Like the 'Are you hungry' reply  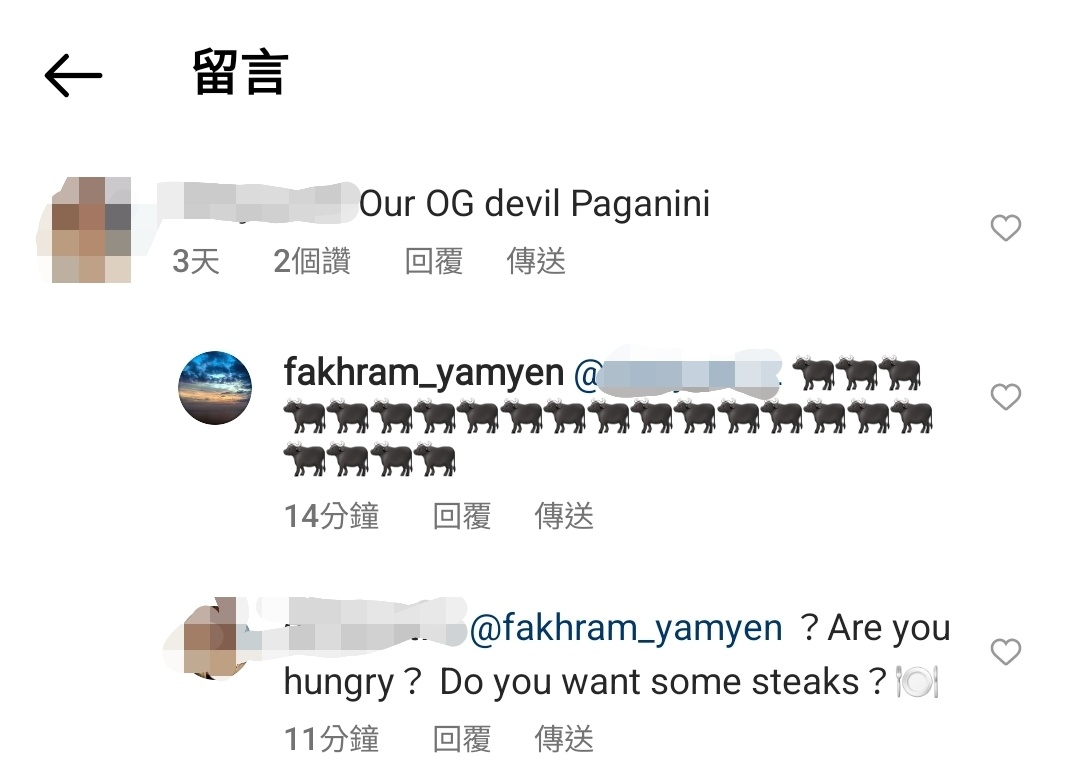coord(1005,652)
